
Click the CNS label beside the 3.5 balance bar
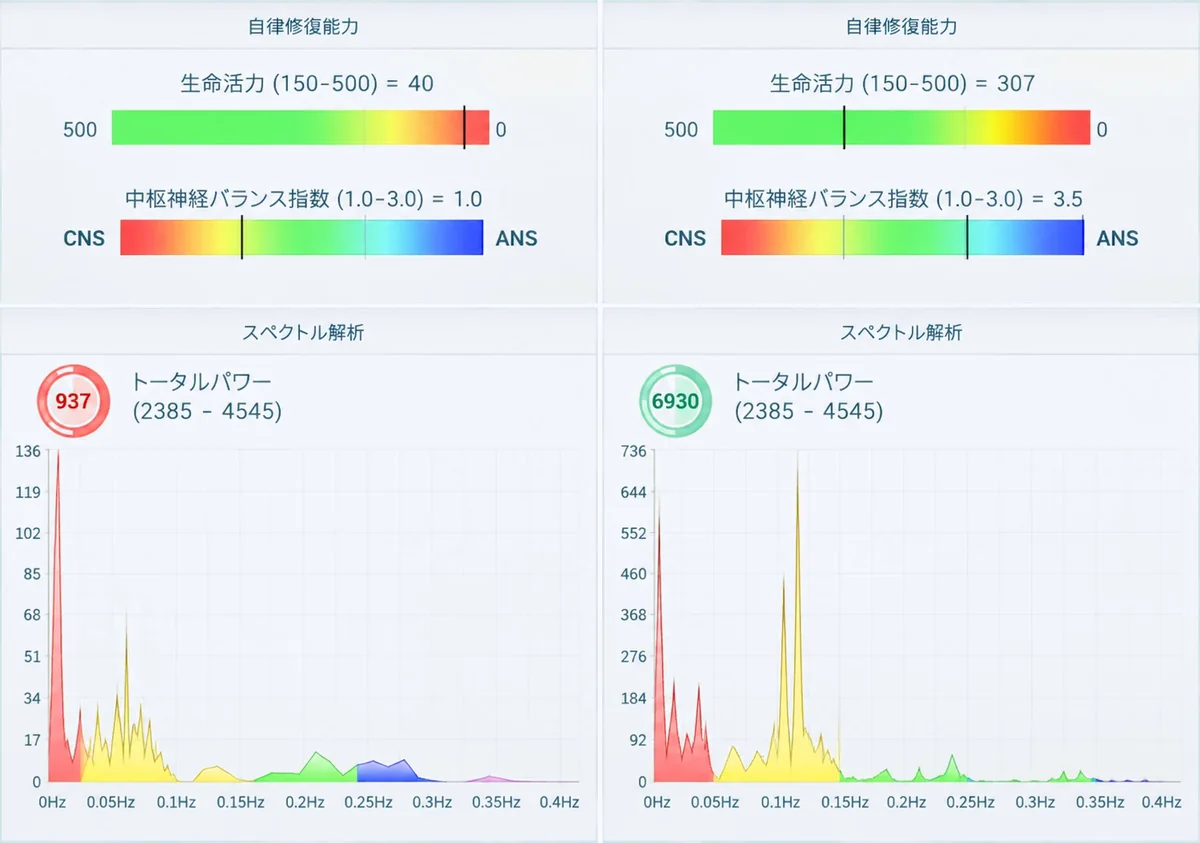pyautogui.click(x=685, y=239)
